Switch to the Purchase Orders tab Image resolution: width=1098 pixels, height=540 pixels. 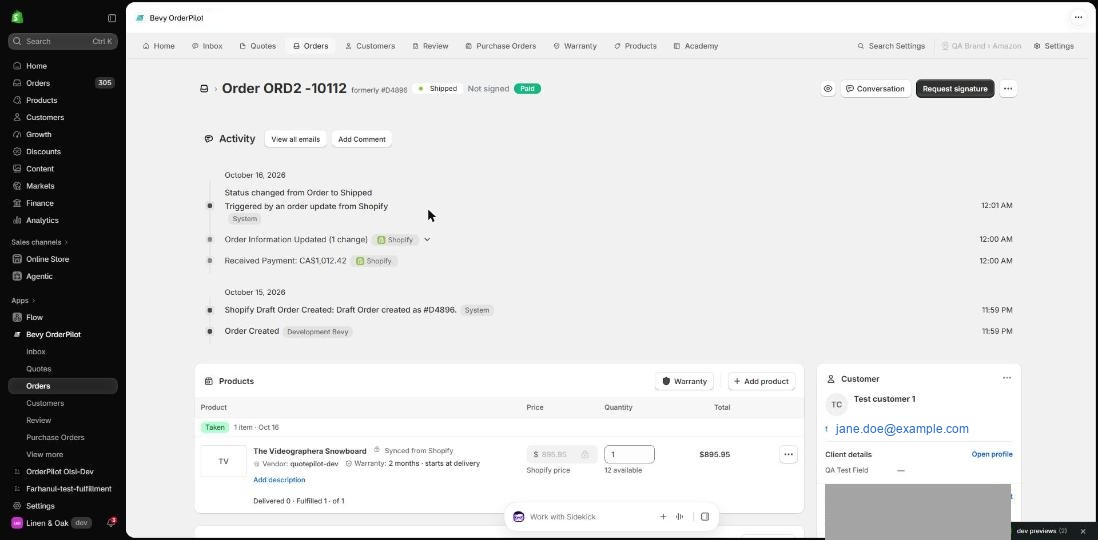501,46
